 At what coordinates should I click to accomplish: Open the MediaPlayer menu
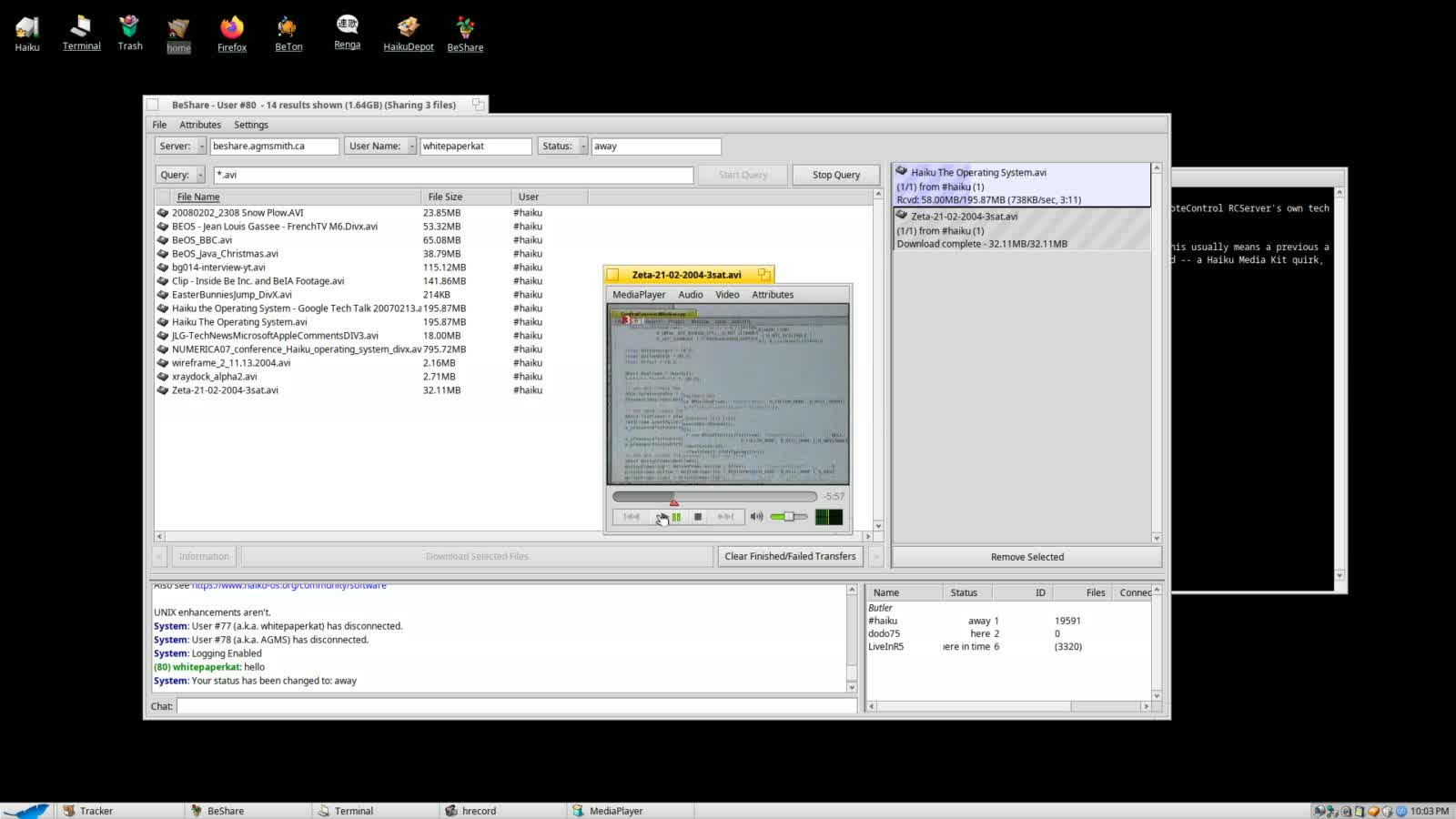pos(639,295)
